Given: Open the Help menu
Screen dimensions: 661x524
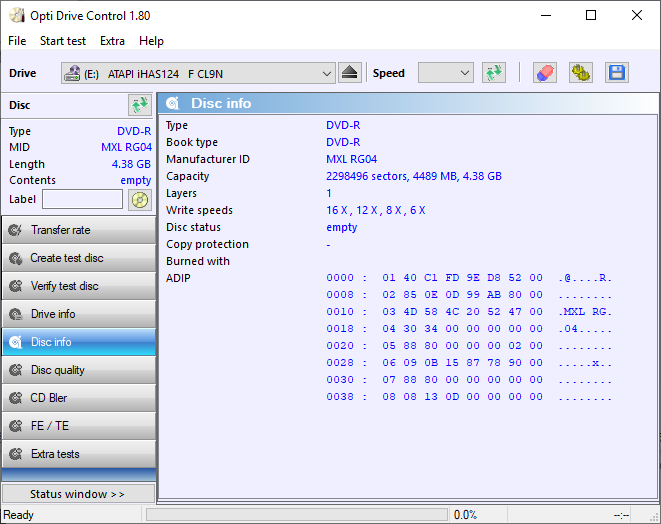Looking at the screenshot, I should pyautogui.click(x=151, y=41).
